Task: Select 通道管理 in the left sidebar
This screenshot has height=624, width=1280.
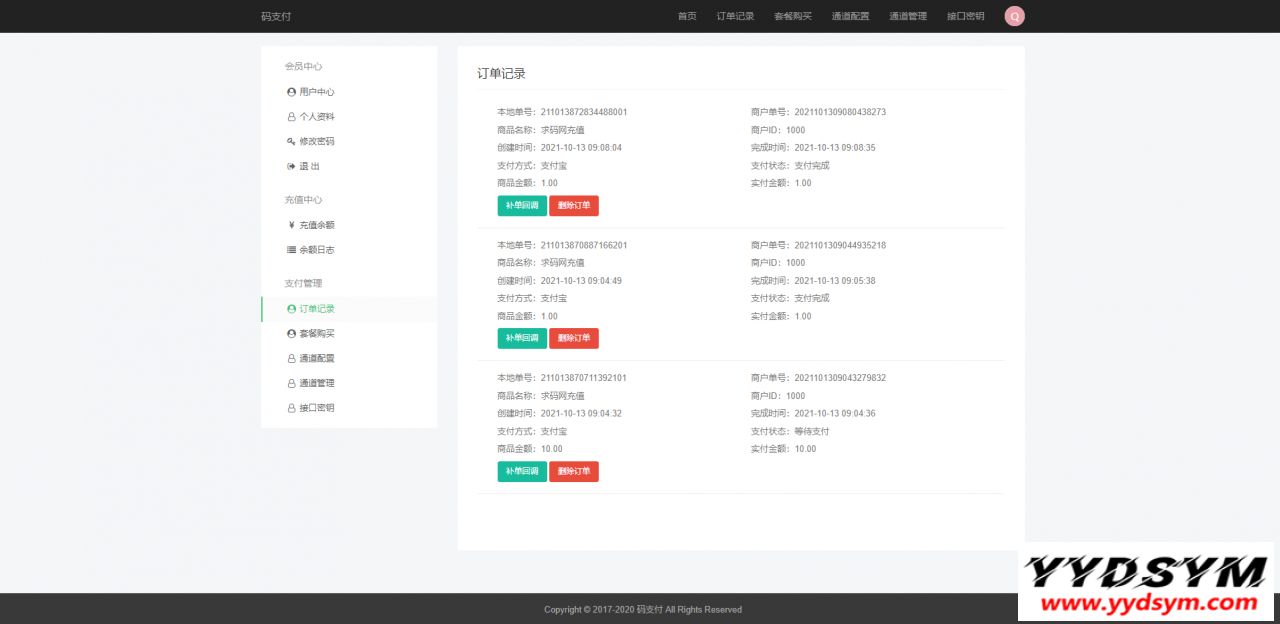Action: click(x=317, y=384)
